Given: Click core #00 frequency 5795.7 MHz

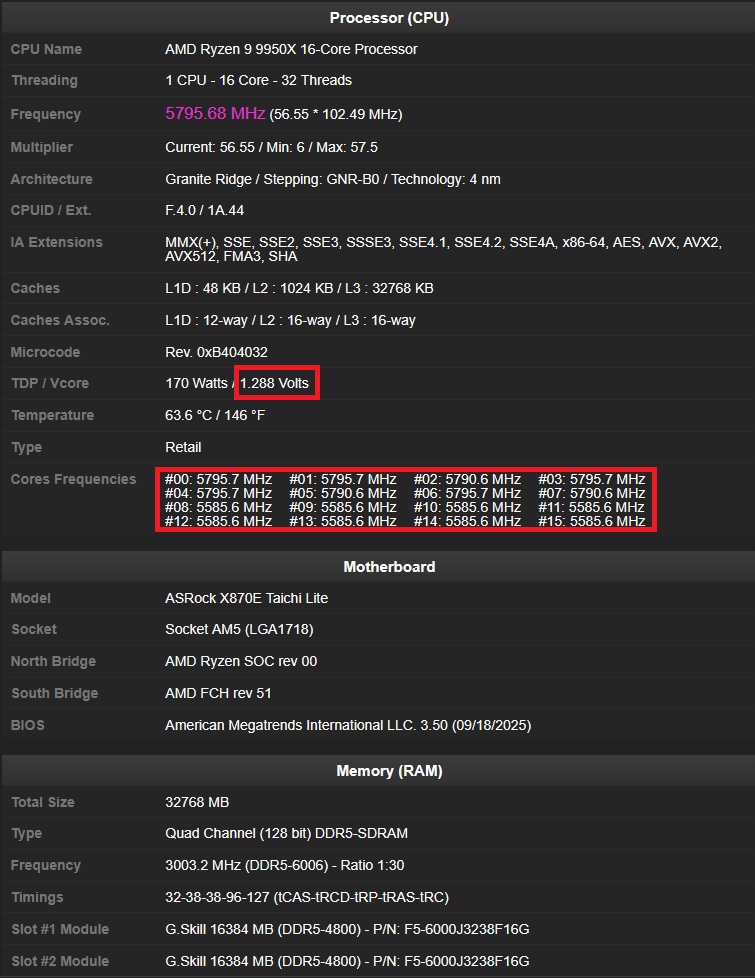Looking at the screenshot, I should tap(218, 480).
